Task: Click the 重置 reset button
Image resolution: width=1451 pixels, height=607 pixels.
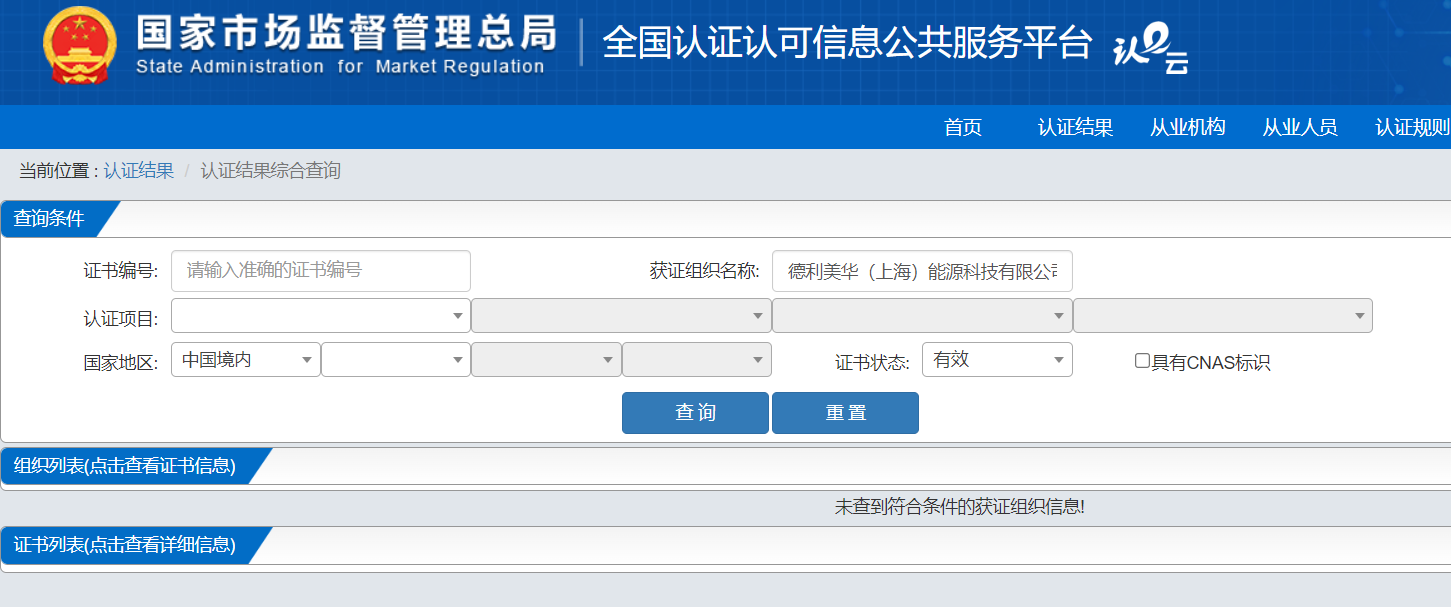Action: coord(845,413)
